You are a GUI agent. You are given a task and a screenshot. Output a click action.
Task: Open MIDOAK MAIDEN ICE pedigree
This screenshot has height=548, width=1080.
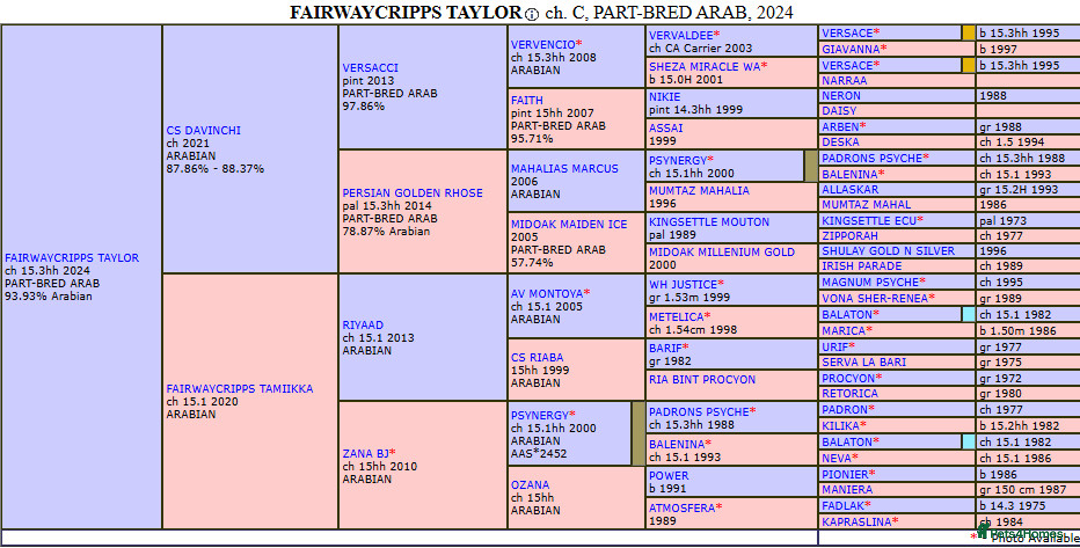[x=569, y=224]
